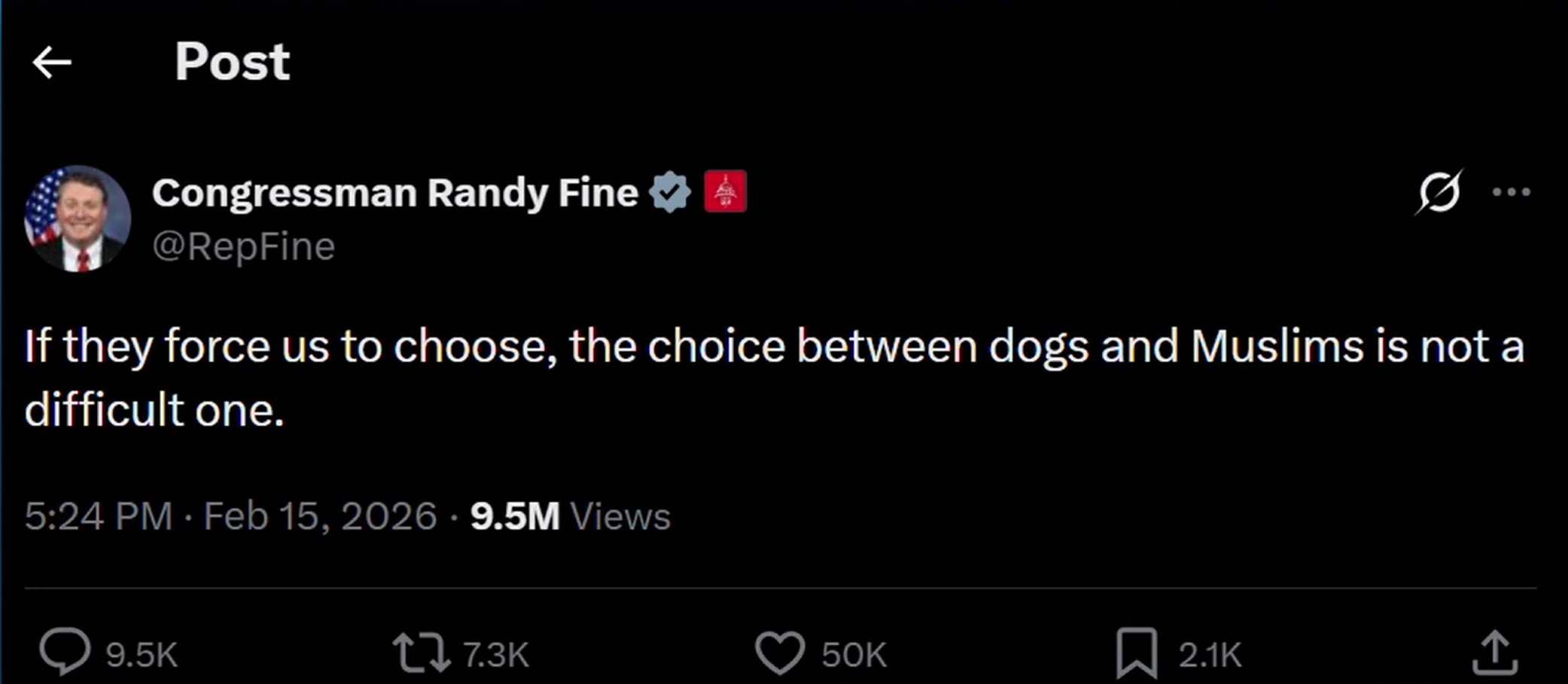Click the reply speech bubble icon
Viewport: 1568px width, 684px height.
[65, 652]
